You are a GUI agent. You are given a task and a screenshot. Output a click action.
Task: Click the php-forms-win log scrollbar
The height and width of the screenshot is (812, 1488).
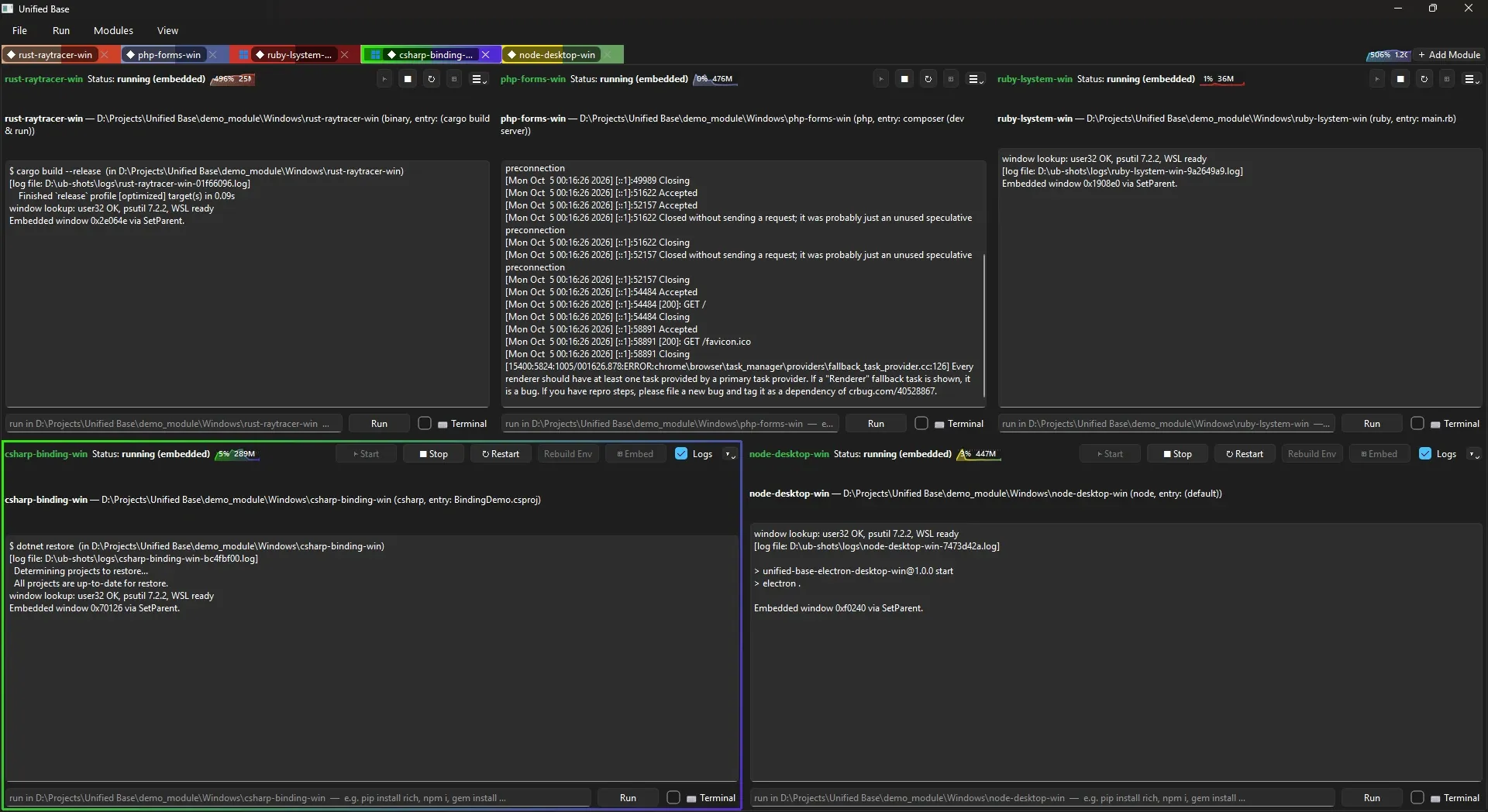point(984,325)
